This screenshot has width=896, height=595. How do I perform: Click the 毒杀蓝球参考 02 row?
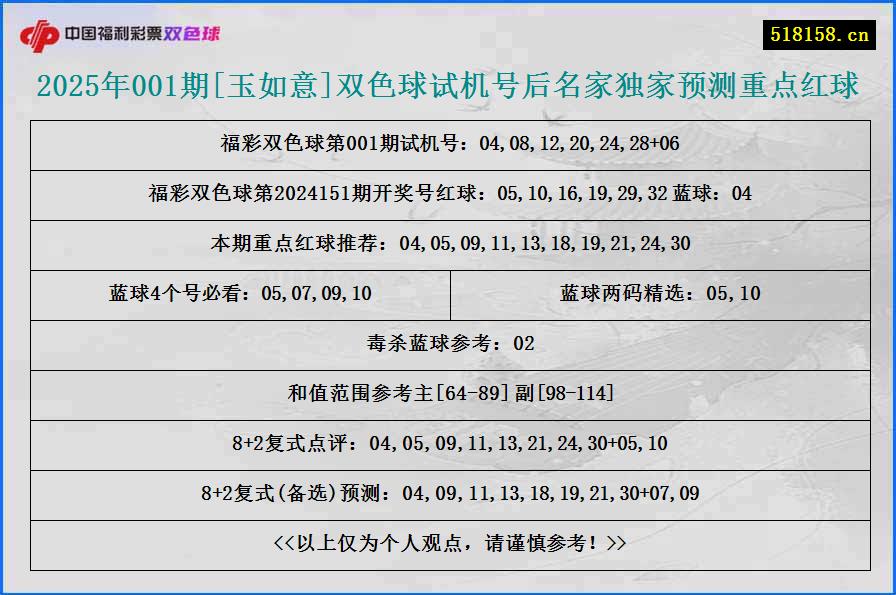(x=448, y=344)
